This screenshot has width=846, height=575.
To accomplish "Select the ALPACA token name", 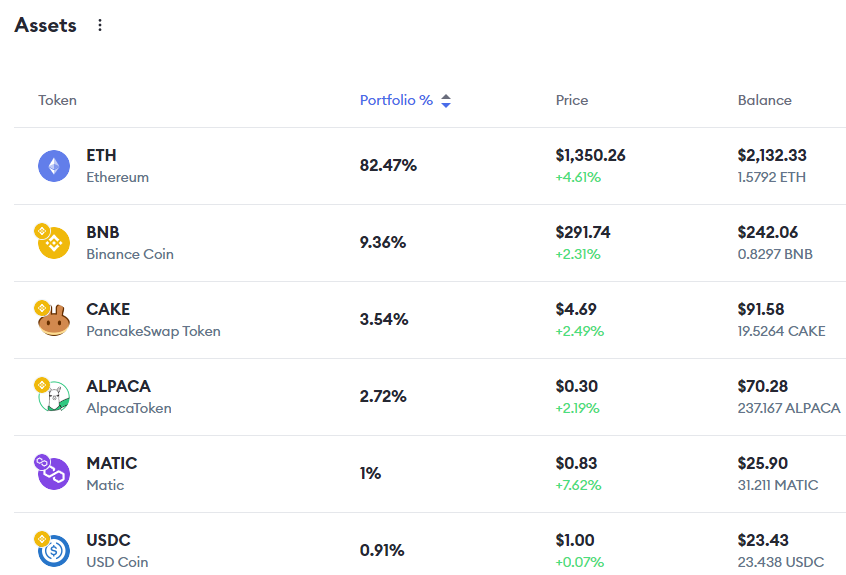I will 119,386.
